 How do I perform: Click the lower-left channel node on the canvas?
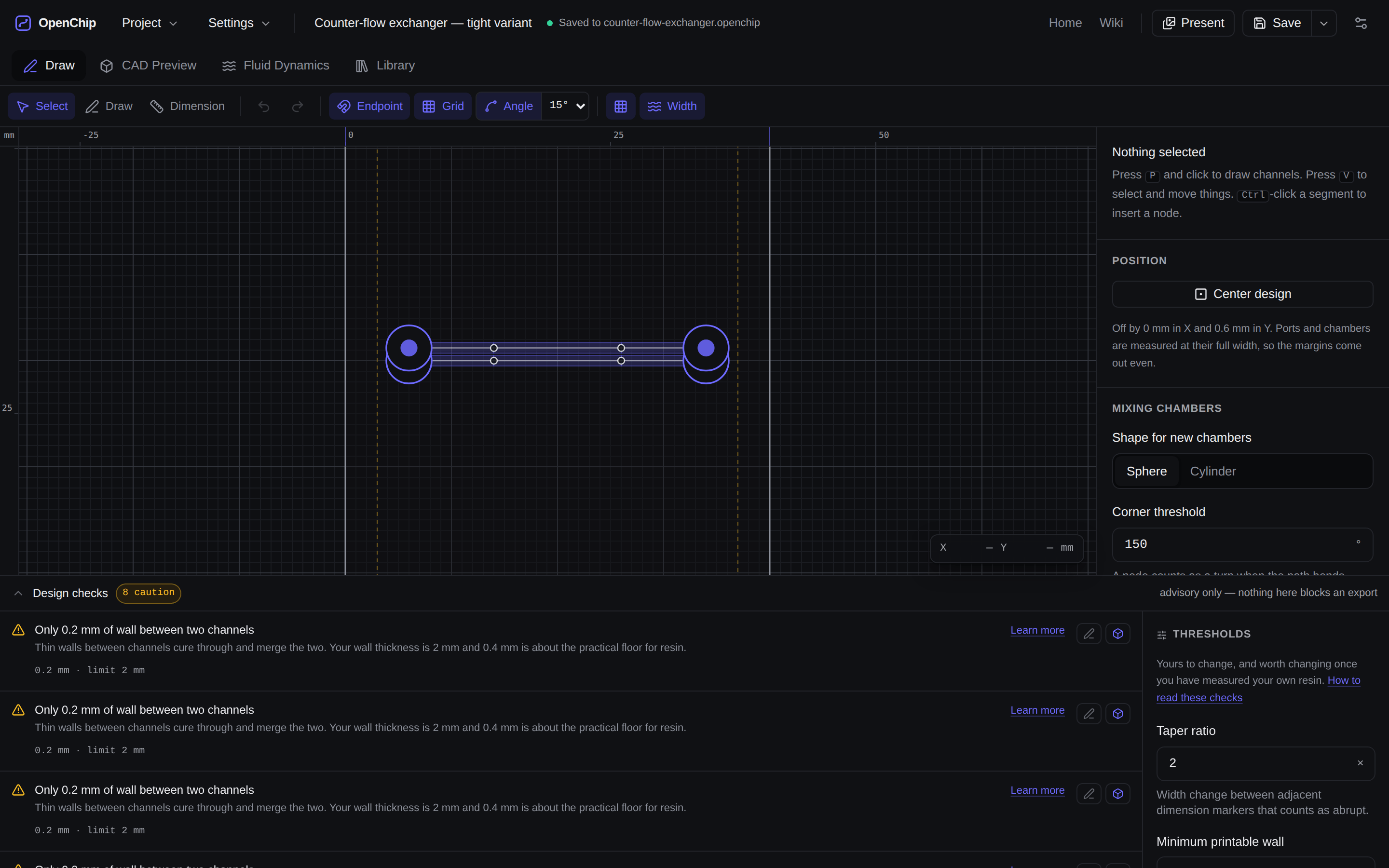(493, 361)
